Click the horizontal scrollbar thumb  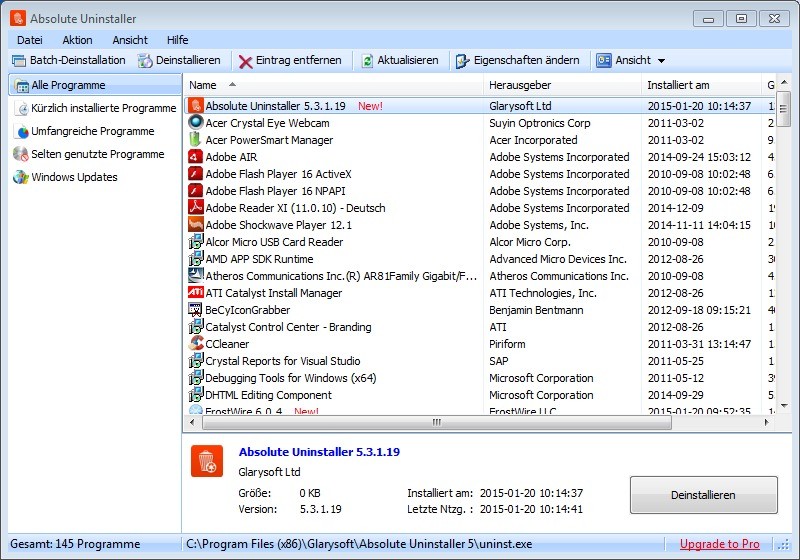tap(437, 422)
